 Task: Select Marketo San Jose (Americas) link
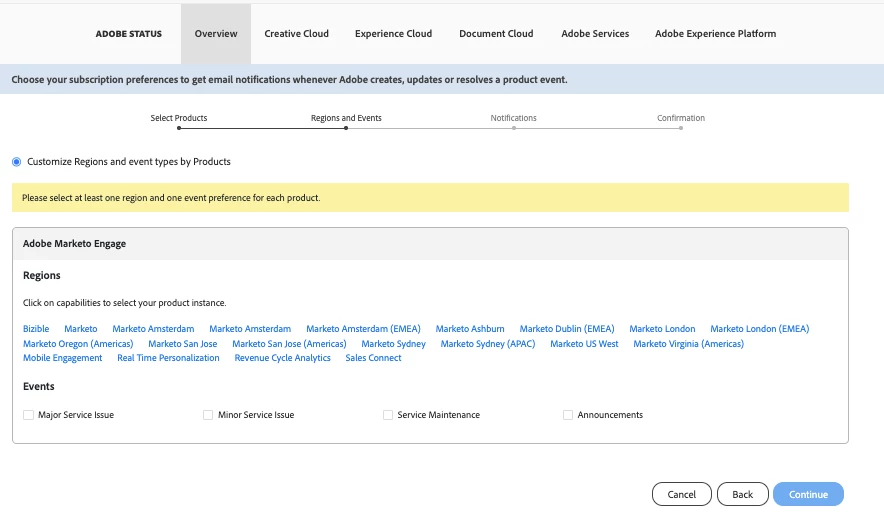[x=289, y=344]
